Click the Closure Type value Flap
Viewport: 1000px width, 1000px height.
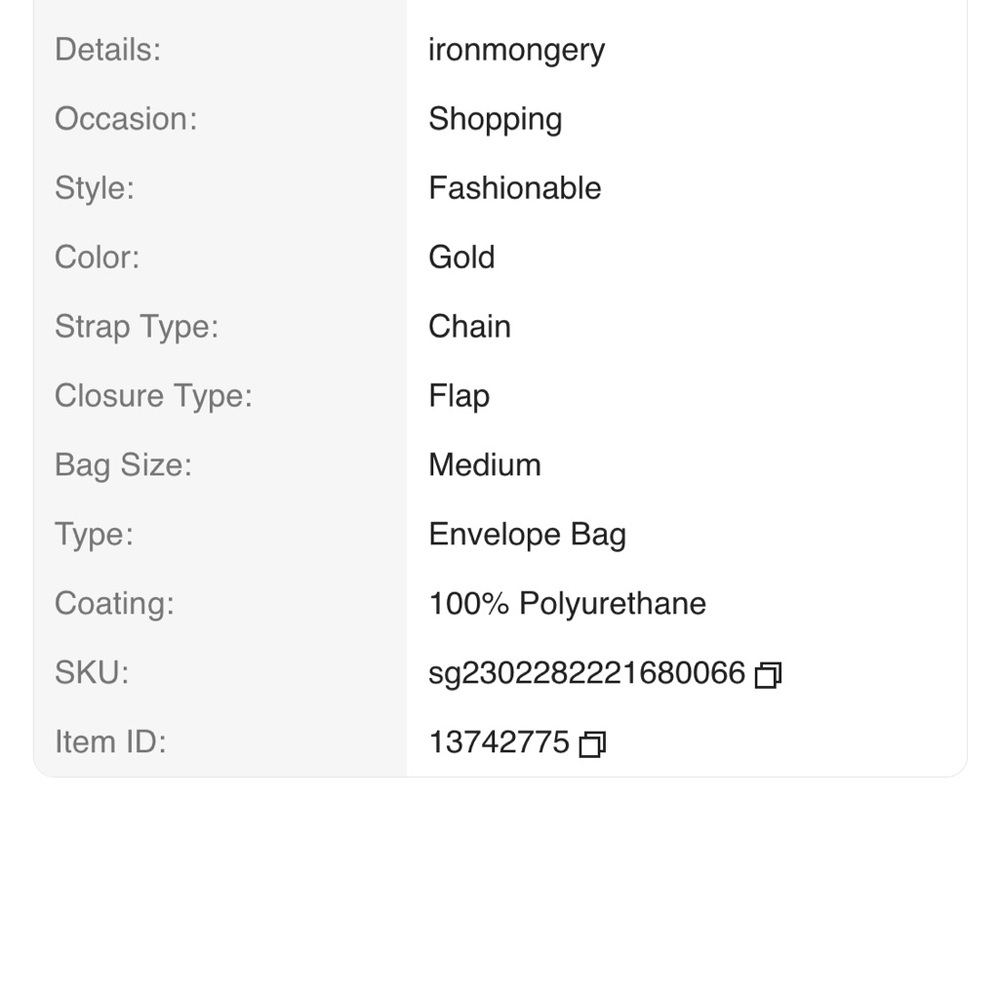(459, 397)
